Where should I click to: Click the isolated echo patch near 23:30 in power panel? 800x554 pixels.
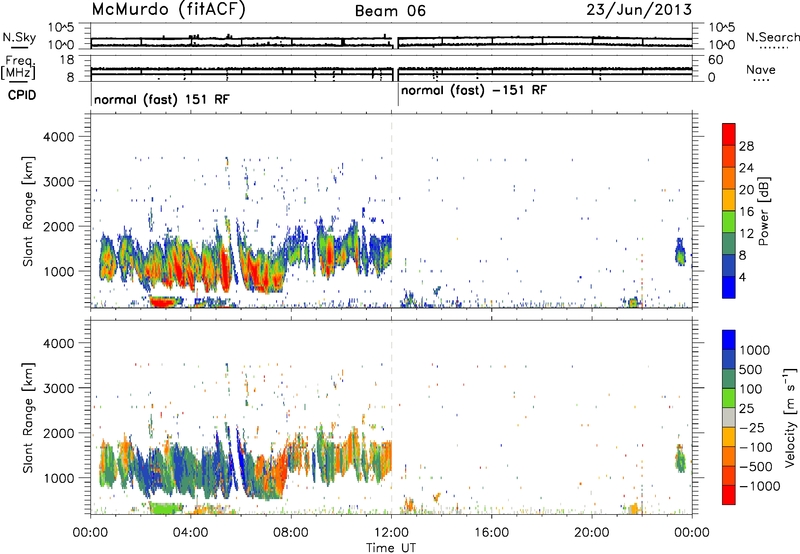(680, 251)
